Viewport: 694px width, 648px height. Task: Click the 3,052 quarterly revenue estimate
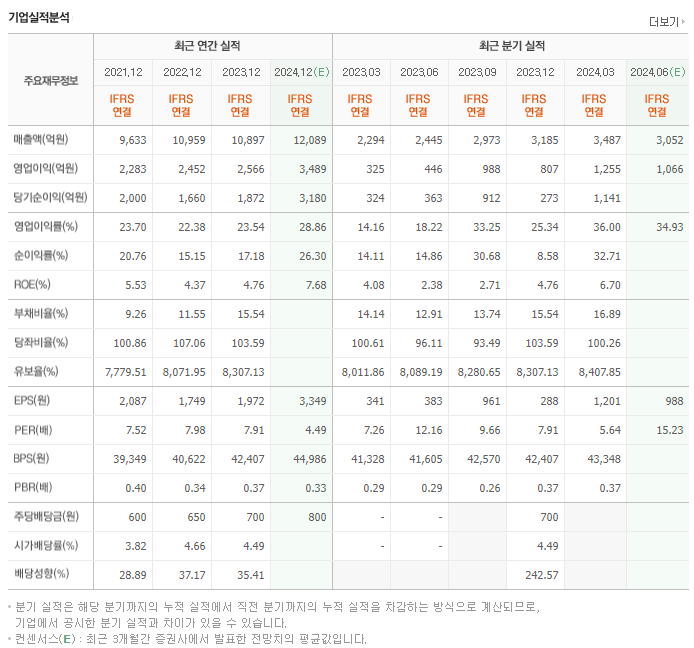670,140
